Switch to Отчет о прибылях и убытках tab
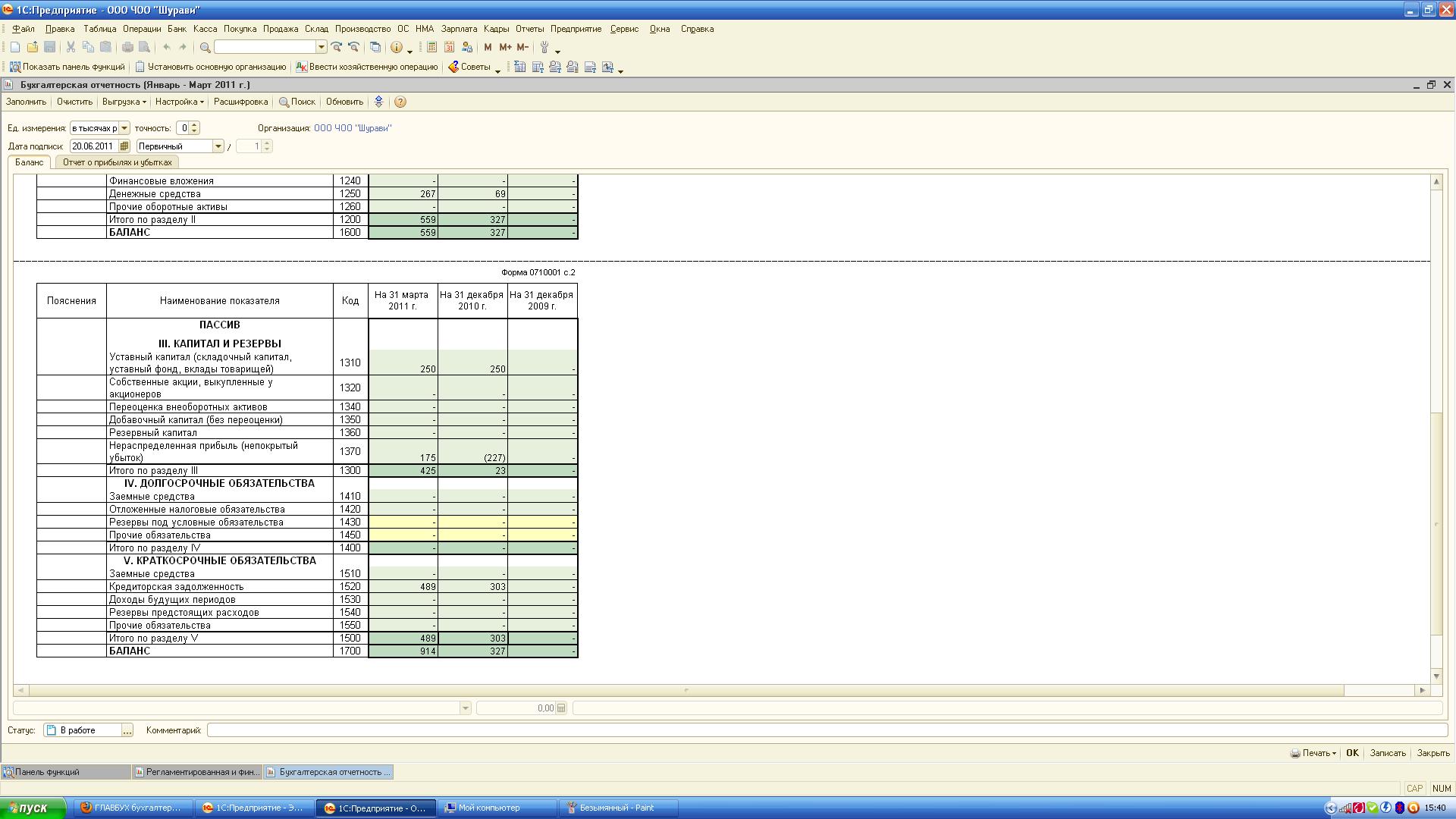 118,162
